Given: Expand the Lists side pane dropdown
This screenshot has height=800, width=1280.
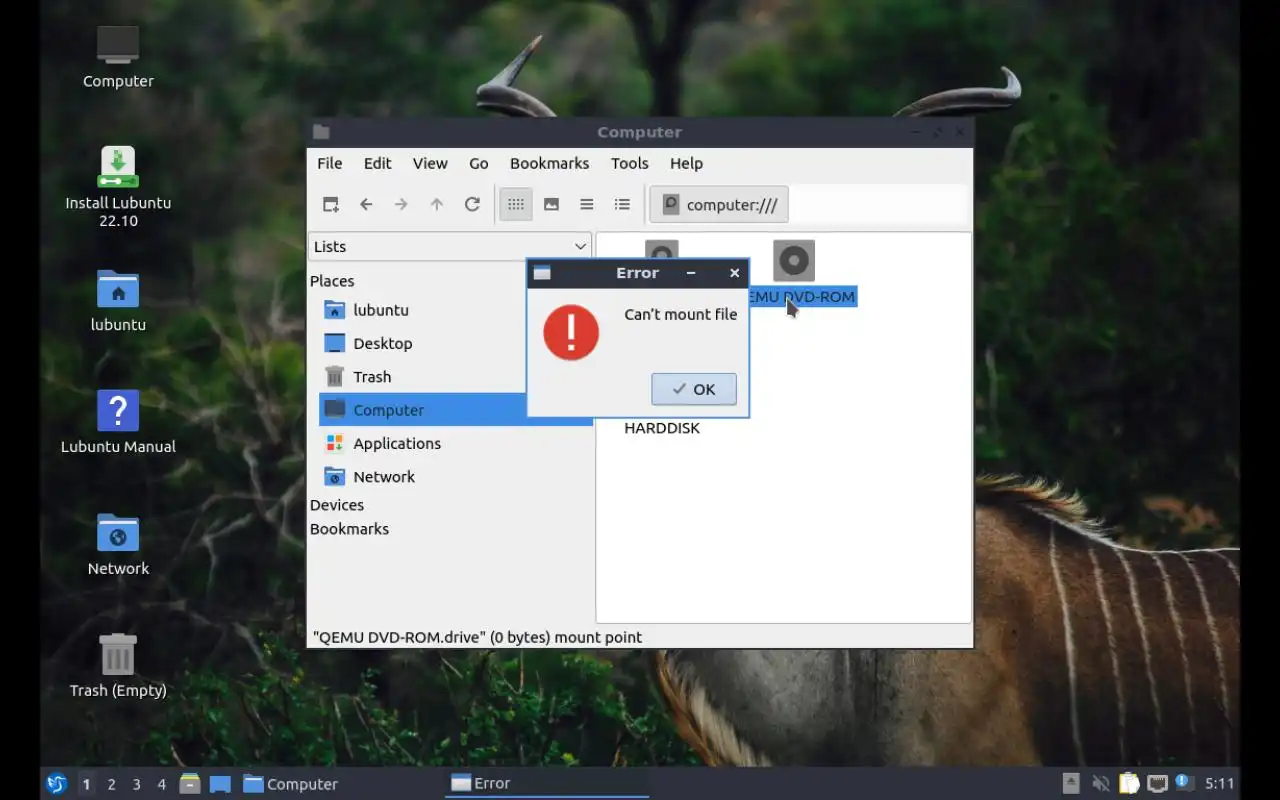Looking at the screenshot, I should (x=450, y=246).
